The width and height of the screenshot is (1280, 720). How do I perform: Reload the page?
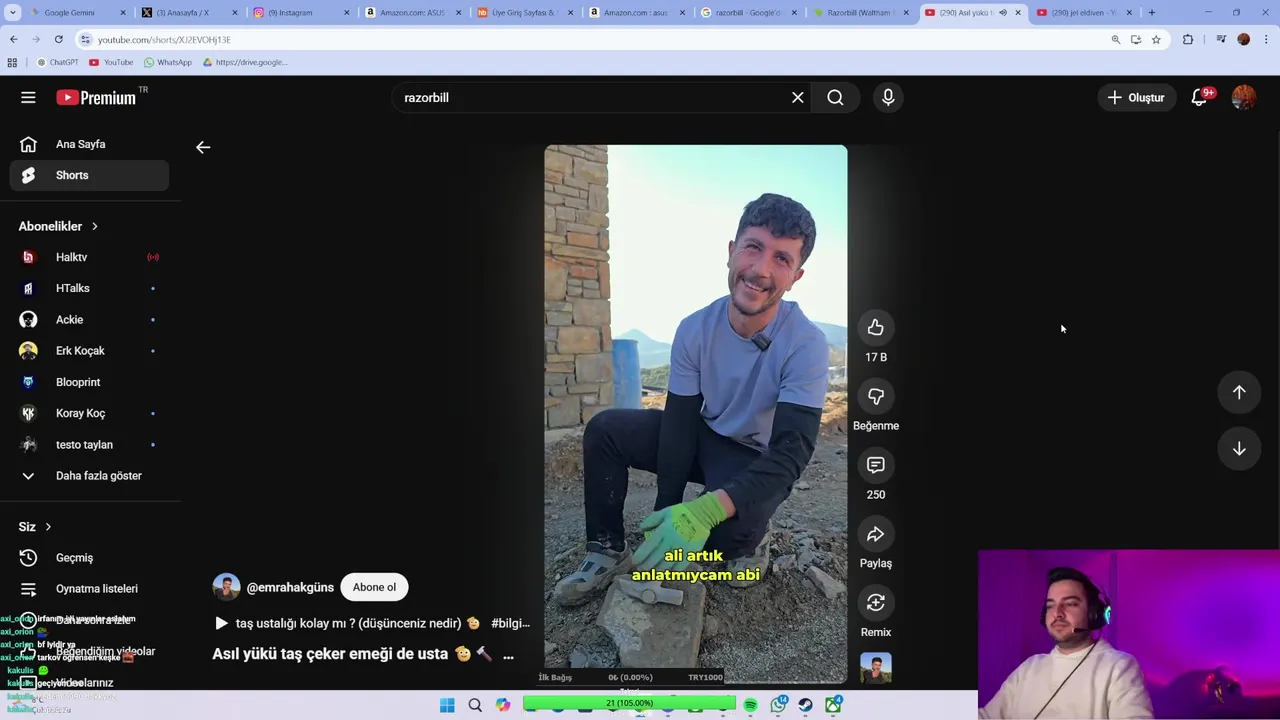pyautogui.click(x=58, y=39)
